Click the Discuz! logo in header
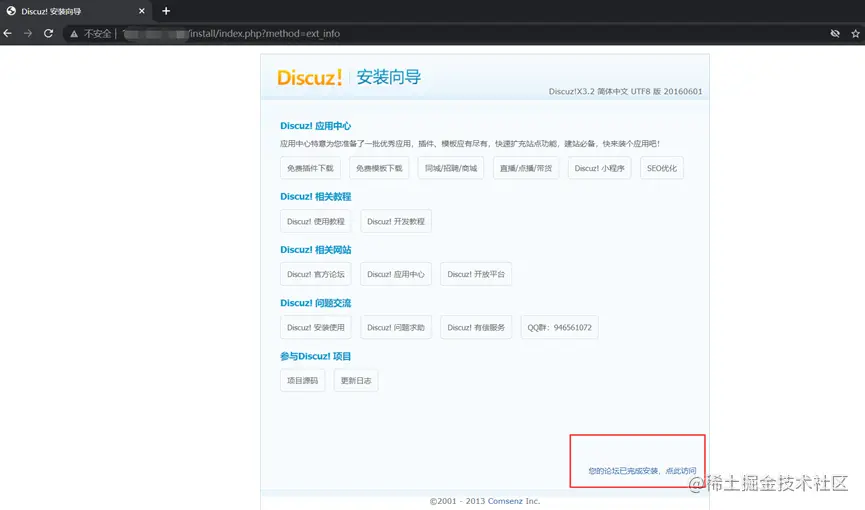The width and height of the screenshot is (865, 510). click(x=309, y=77)
